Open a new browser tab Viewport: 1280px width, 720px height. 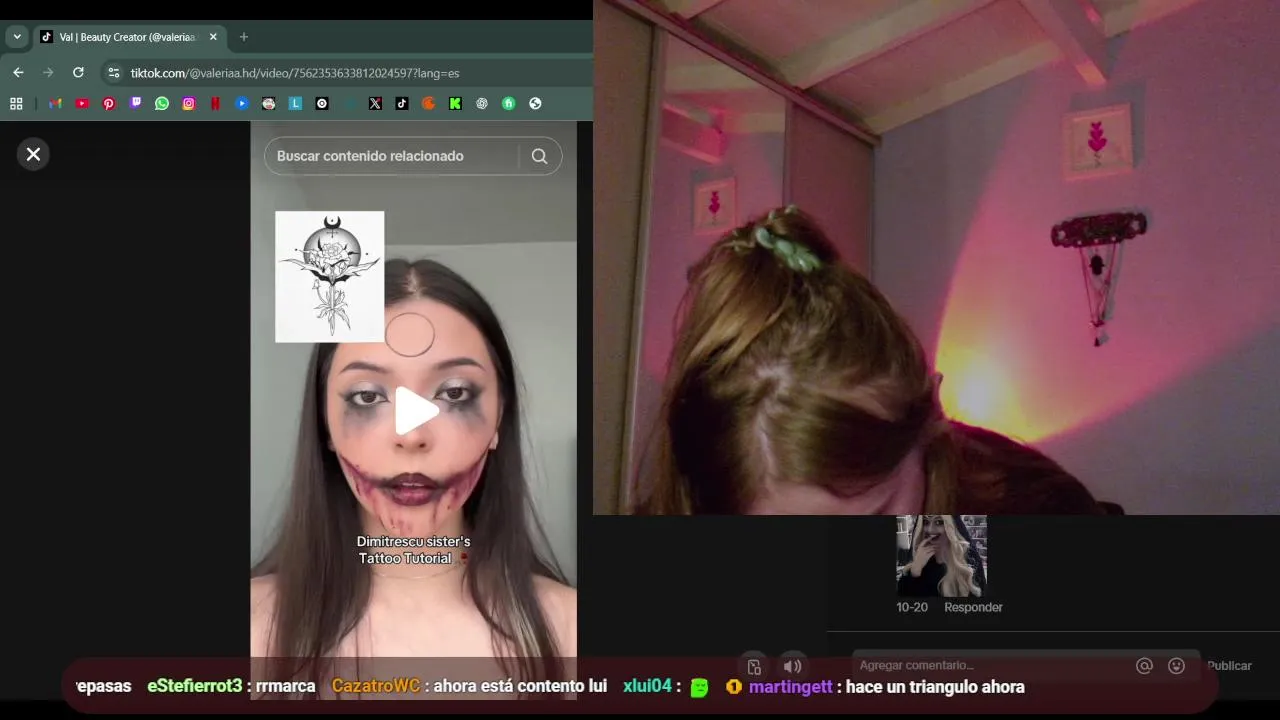(243, 37)
